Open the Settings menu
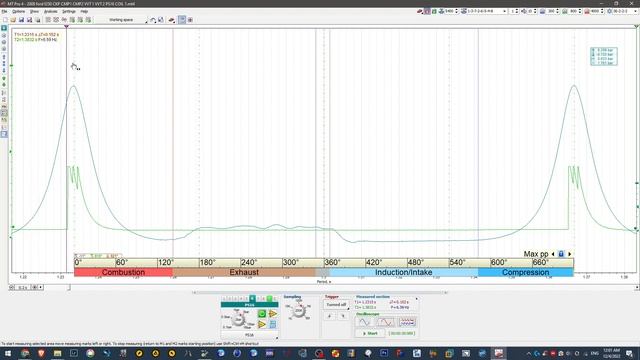Image resolution: width=640 pixels, height=360 pixels. (x=69, y=11)
